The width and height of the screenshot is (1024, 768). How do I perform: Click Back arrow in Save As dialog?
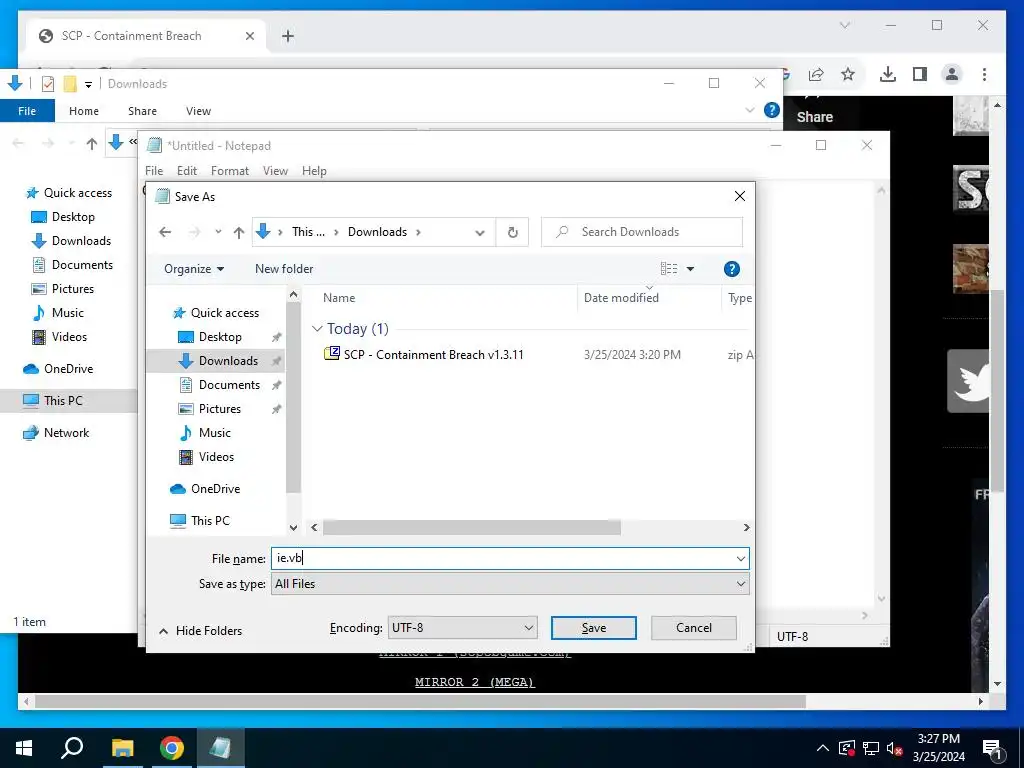(165, 232)
